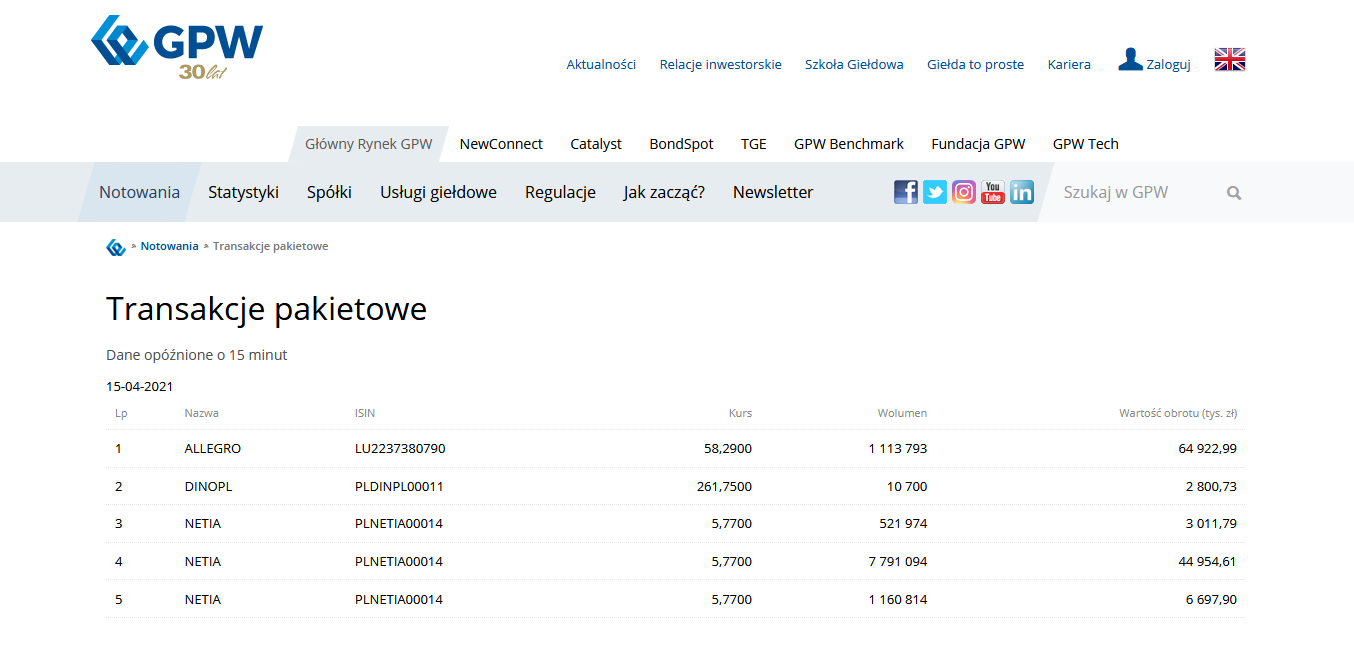
Task: Click the Wolumen column header
Action: coord(902,412)
